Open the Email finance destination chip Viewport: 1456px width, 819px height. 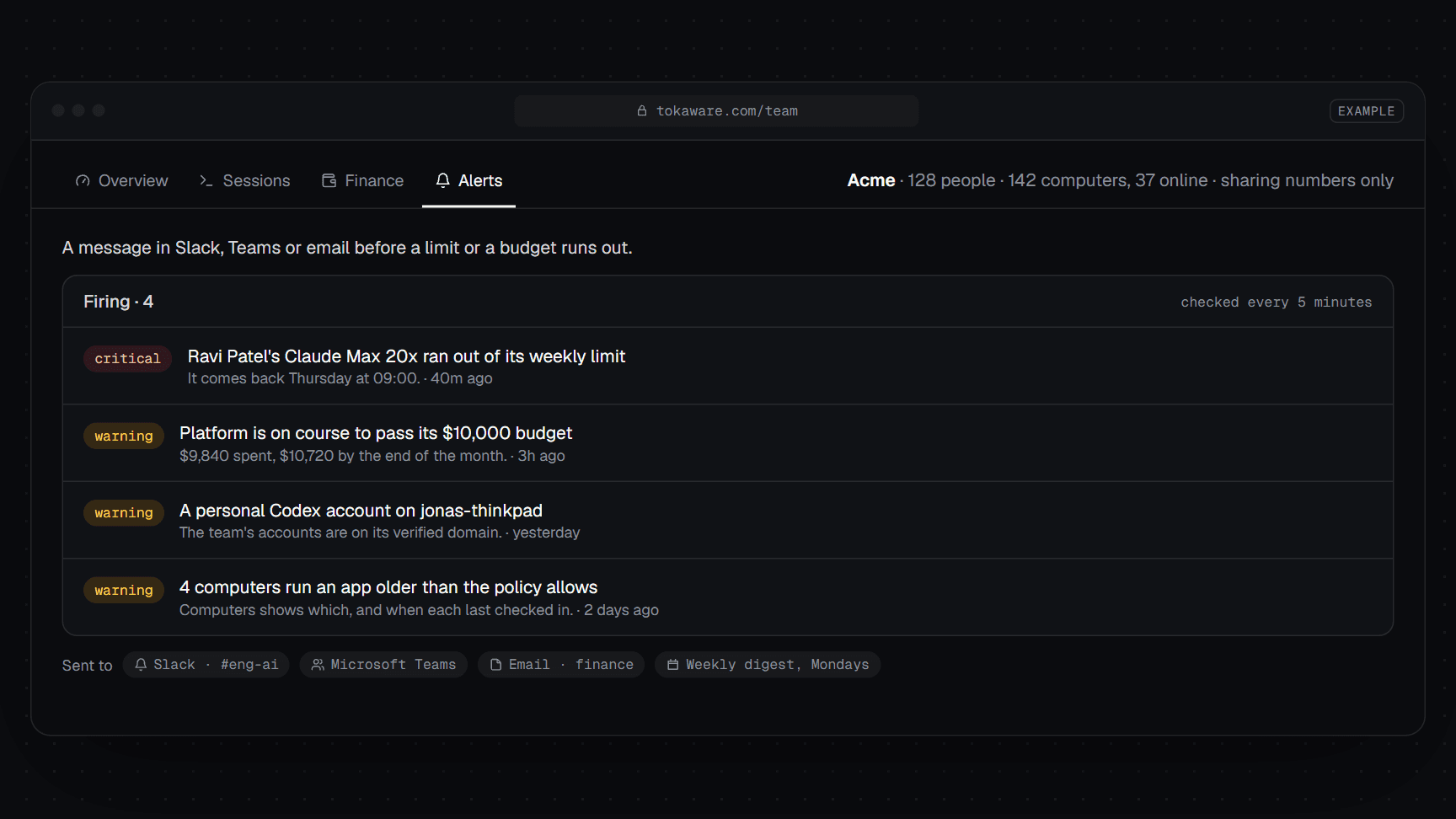pos(561,665)
